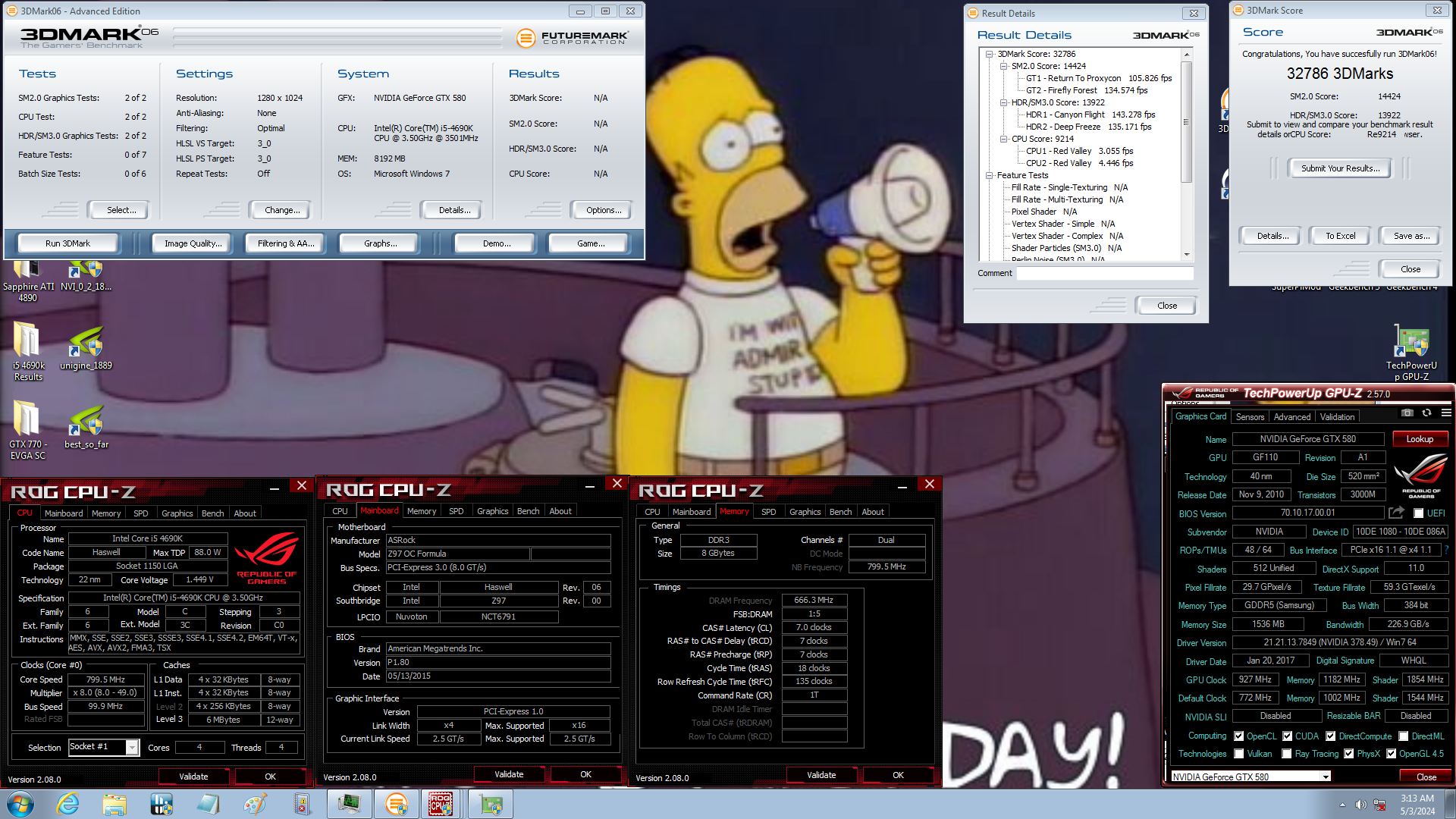Open the best_so_far desktop shortcut
Viewport: 1456px width, 819px height.
coord(86,426)
